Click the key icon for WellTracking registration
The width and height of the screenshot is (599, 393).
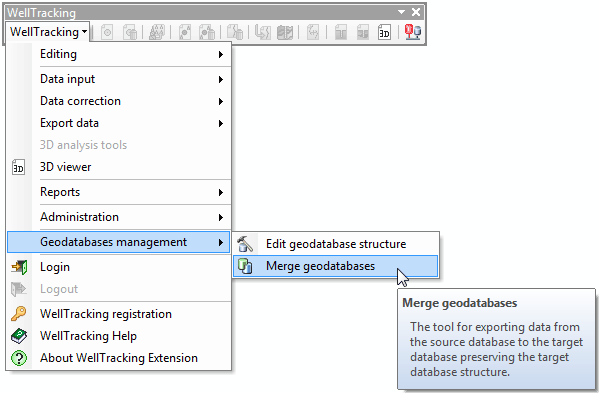click(18, 314)
